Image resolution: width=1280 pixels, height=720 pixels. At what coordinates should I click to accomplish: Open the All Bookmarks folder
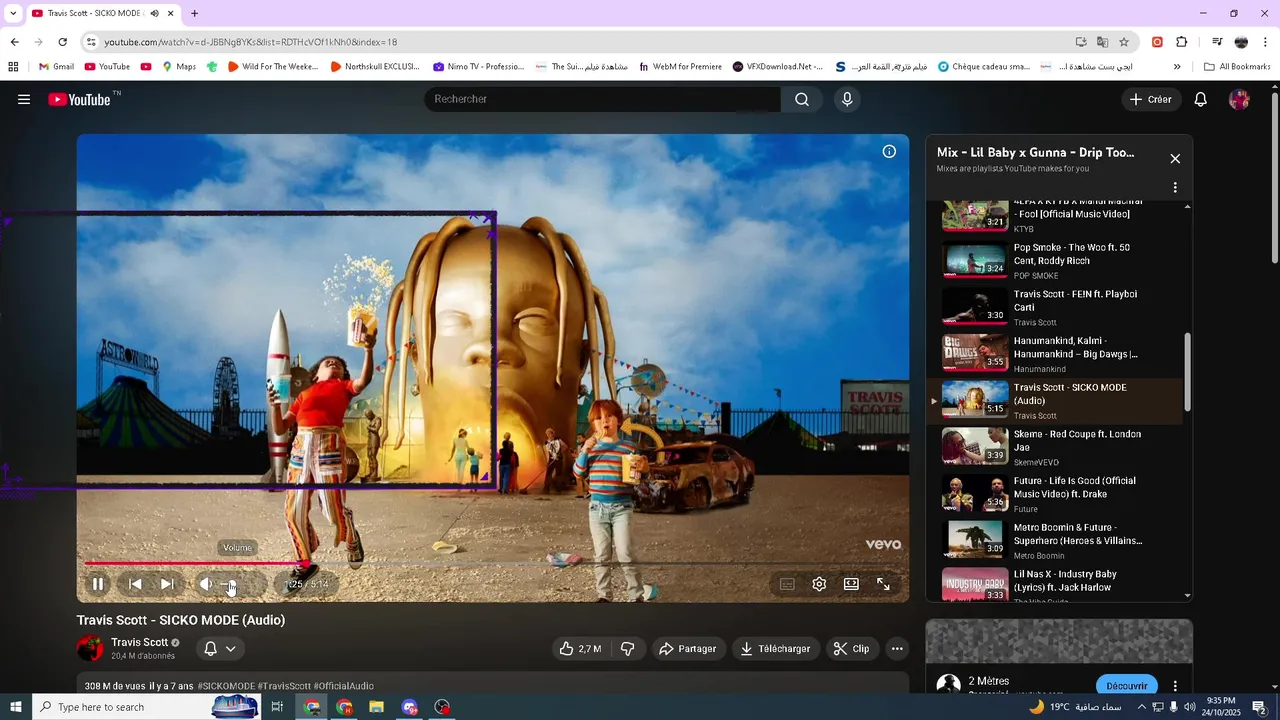(1237, 67)
